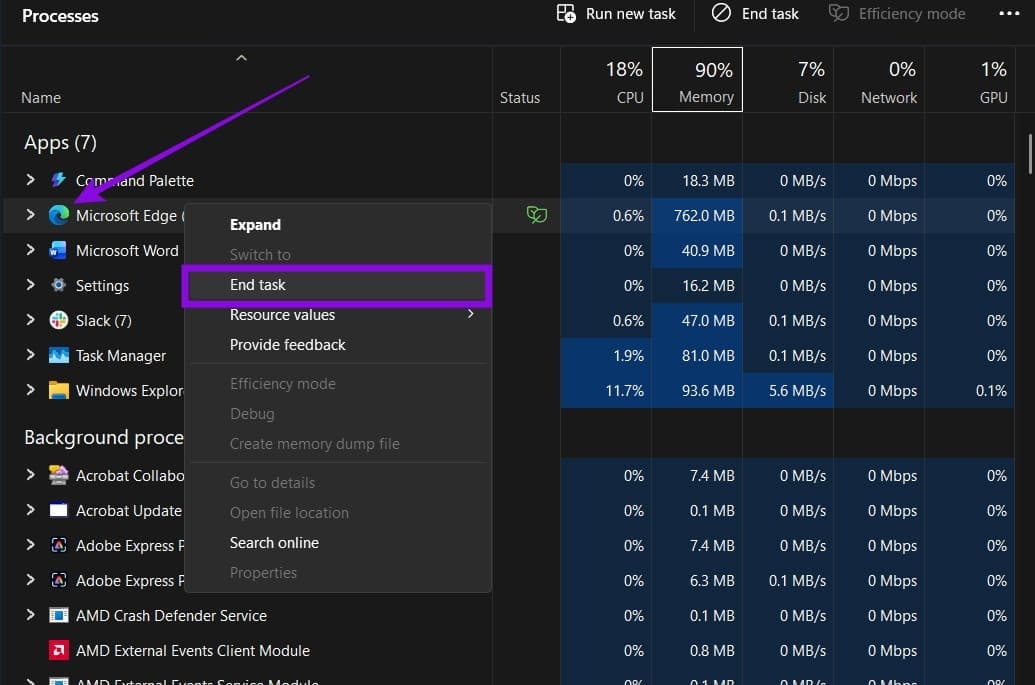Expand the Microsoft Word process group
Screen dimensions: 1035x685
click(x=30, y=250)
